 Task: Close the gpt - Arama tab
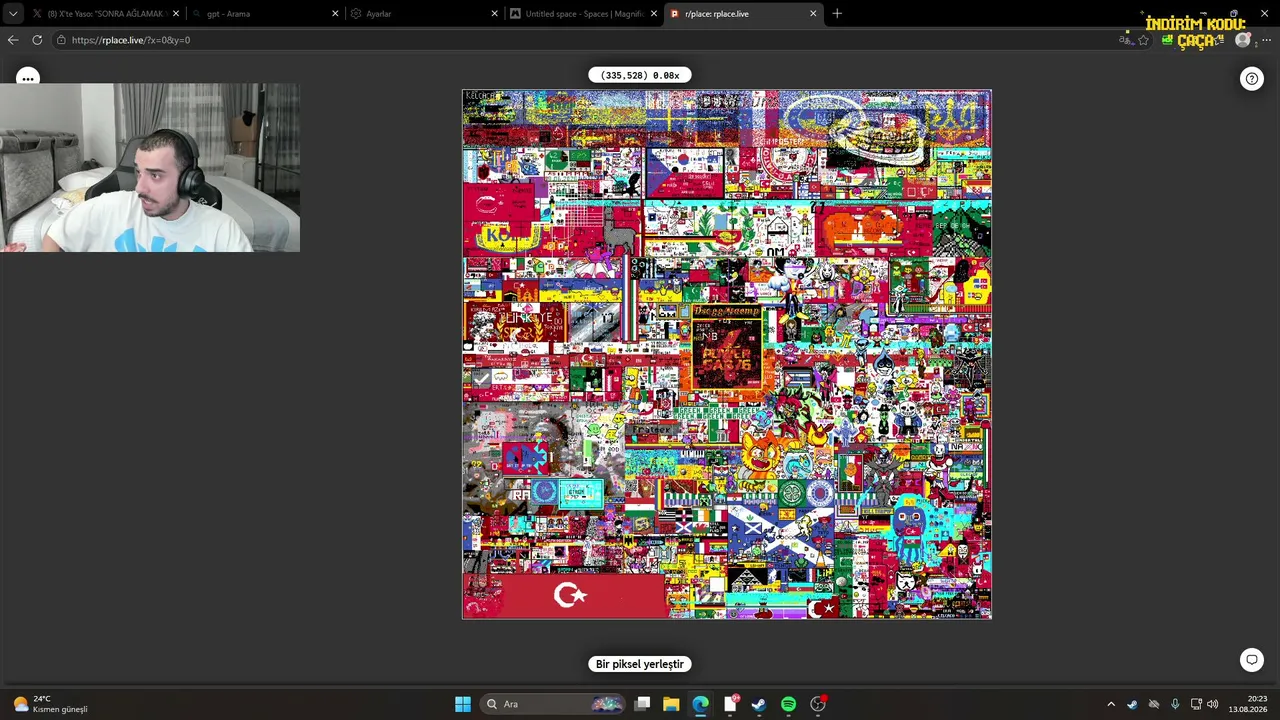coord(336,14)
